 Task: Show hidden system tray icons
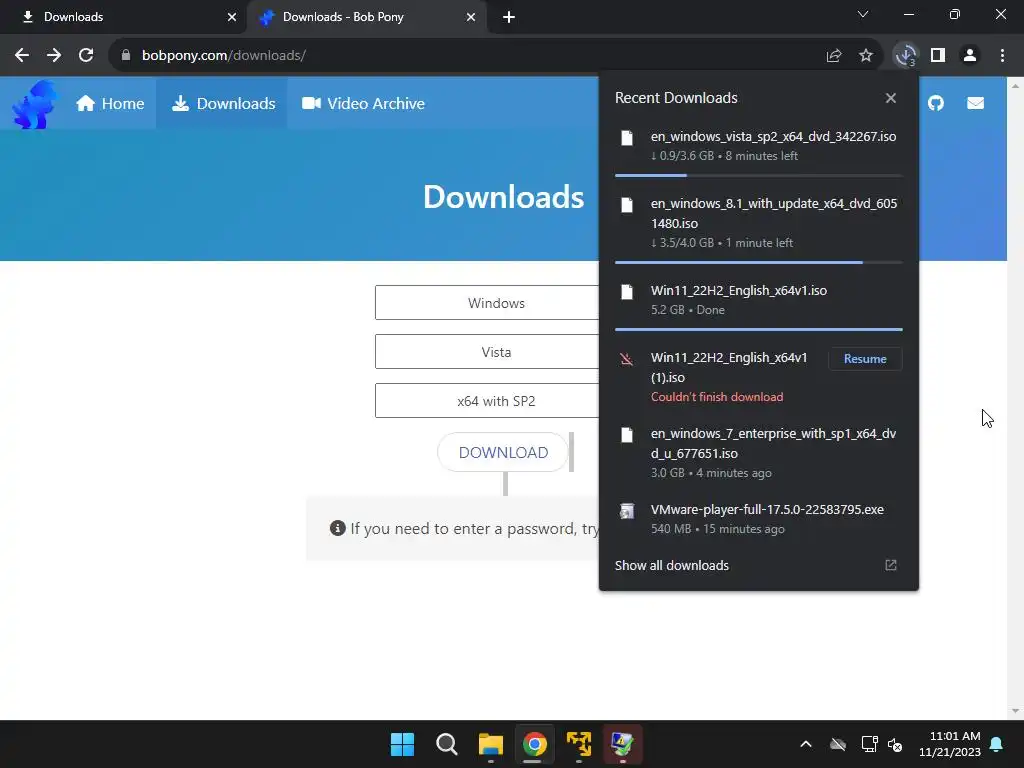806,744
